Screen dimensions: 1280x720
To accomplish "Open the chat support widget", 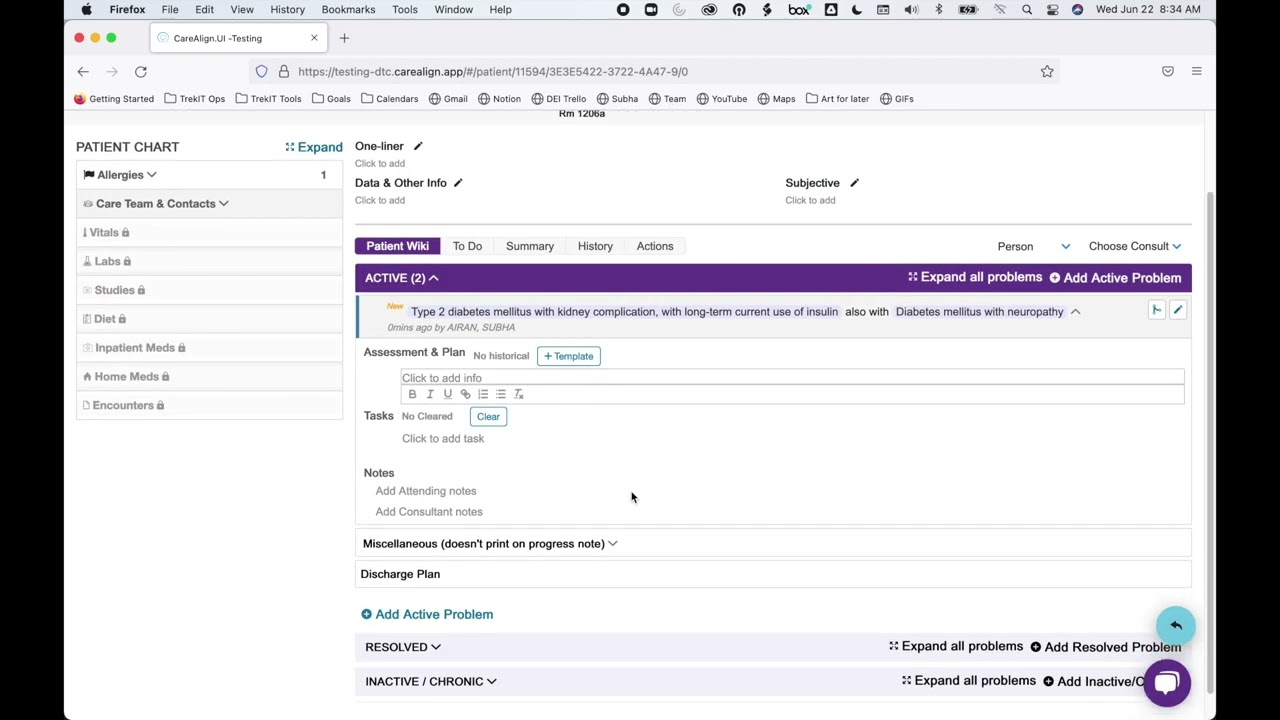I will click(1167, 683).
